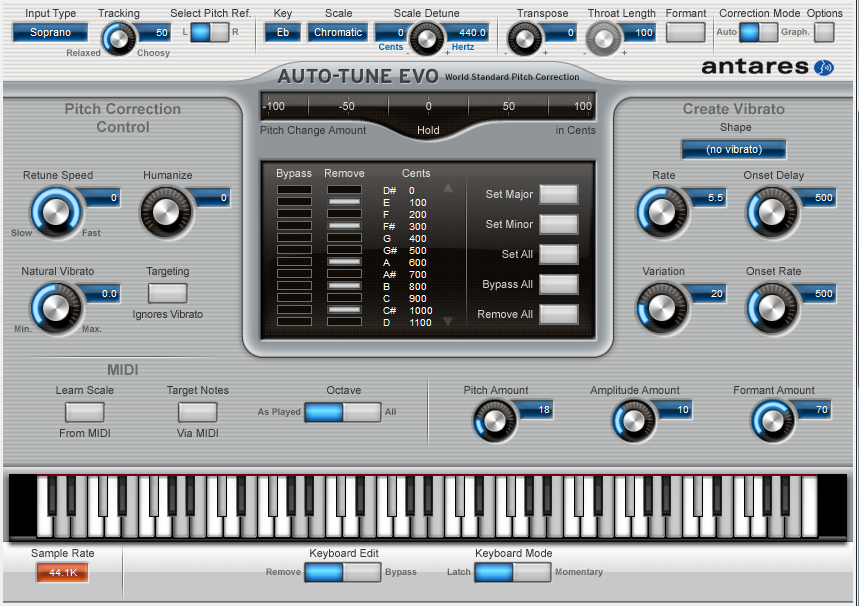Click the vibrato Rate knob

tap(662, 213)
